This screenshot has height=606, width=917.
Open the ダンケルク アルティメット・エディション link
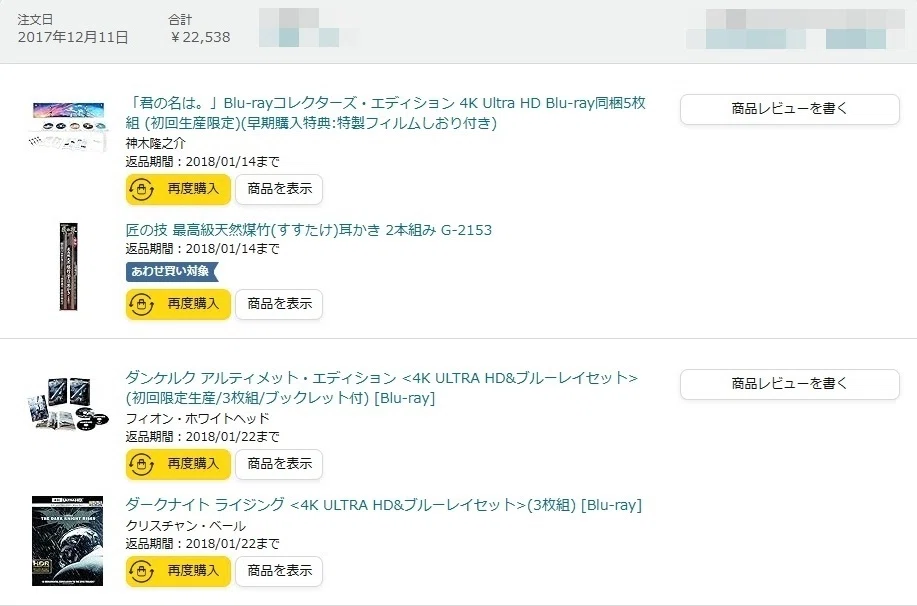click(x=381, y=388)
